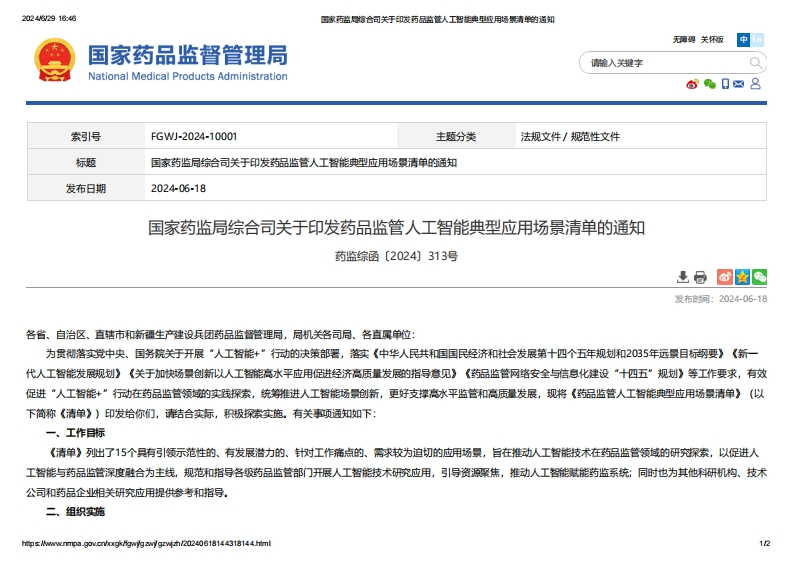Share to WeChat with the green icon

click(x=759, y=277)
